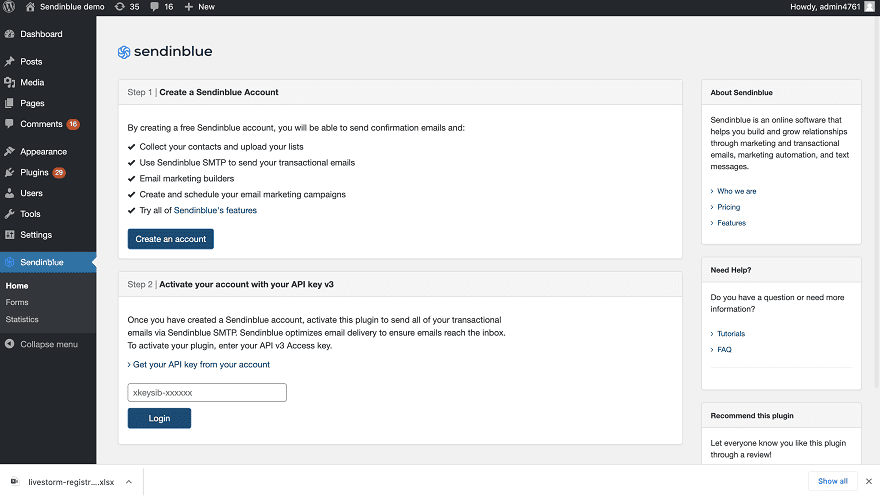Open the Pricing link
The width and height of the screenshot is (880, 499).
(x=728, y=207)
